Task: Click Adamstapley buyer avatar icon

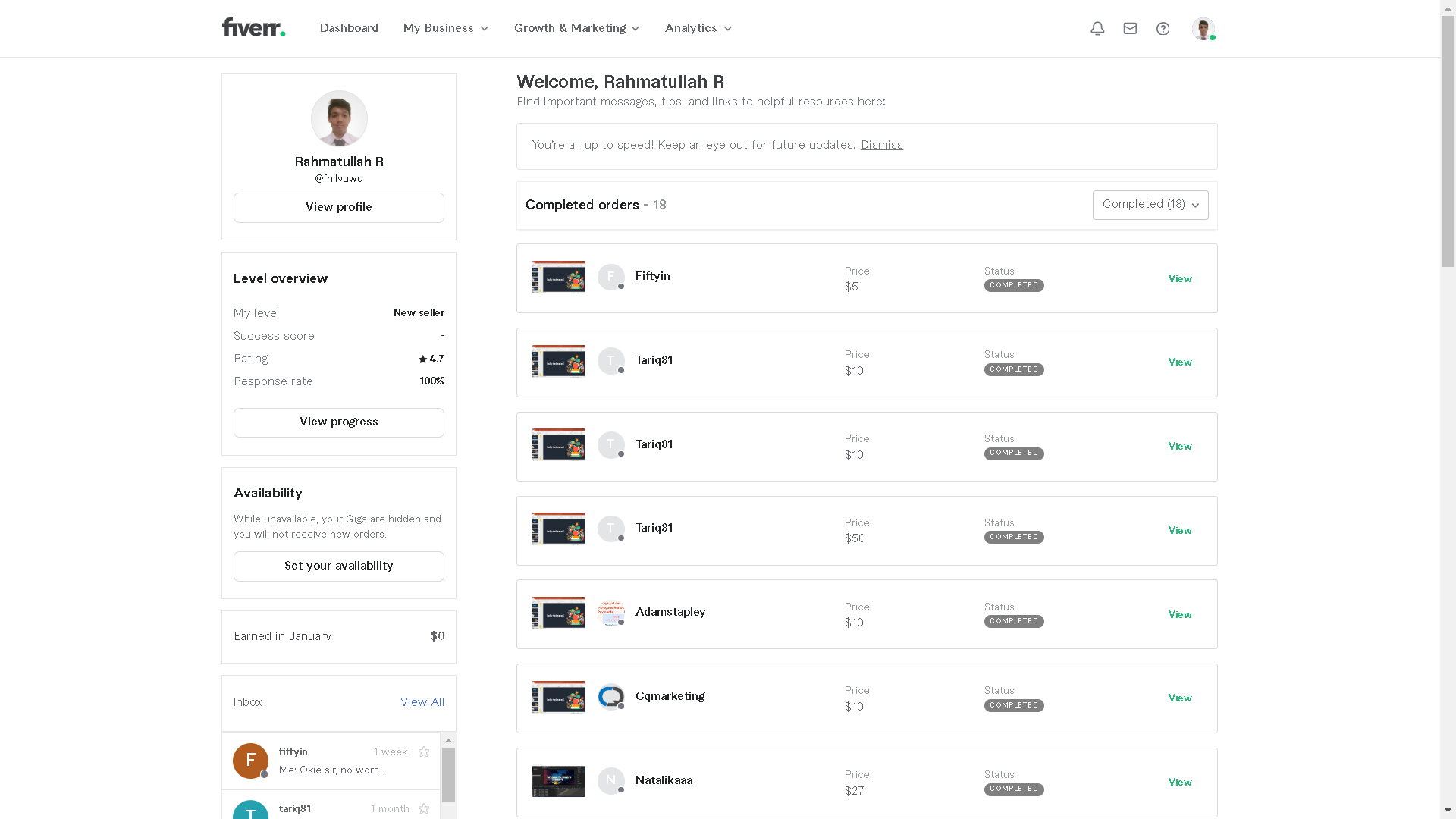Action: click(610, 613)
